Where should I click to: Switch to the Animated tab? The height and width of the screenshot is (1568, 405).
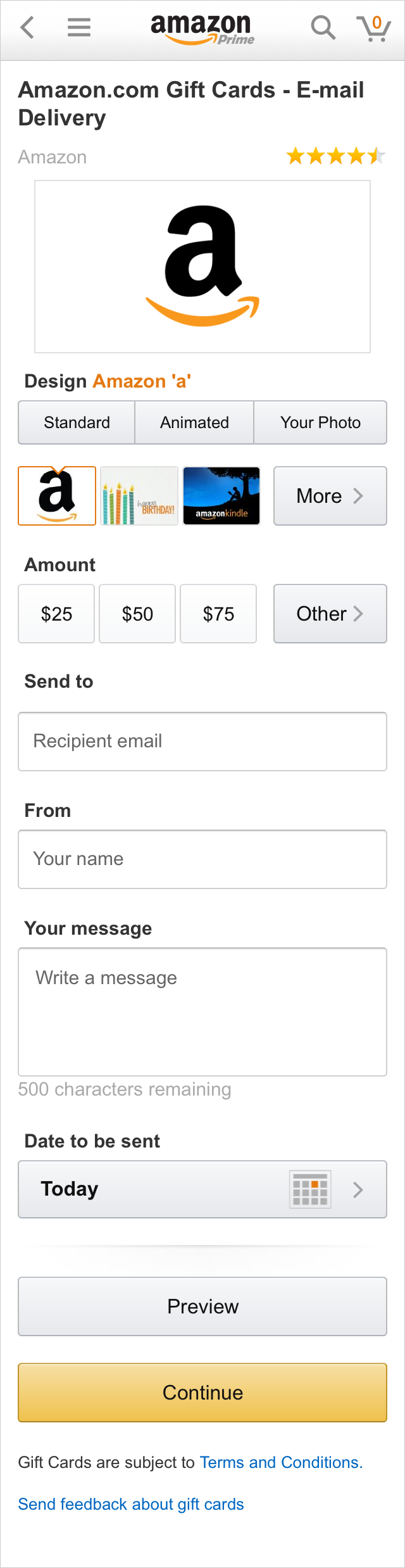pos(194,422)
